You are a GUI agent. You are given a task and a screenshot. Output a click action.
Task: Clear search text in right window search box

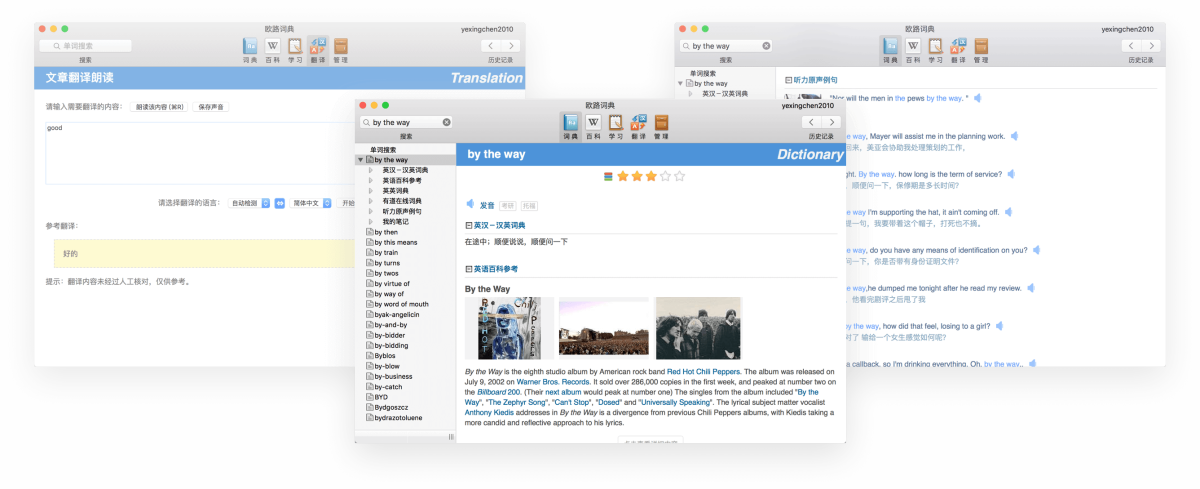(766, 46)
